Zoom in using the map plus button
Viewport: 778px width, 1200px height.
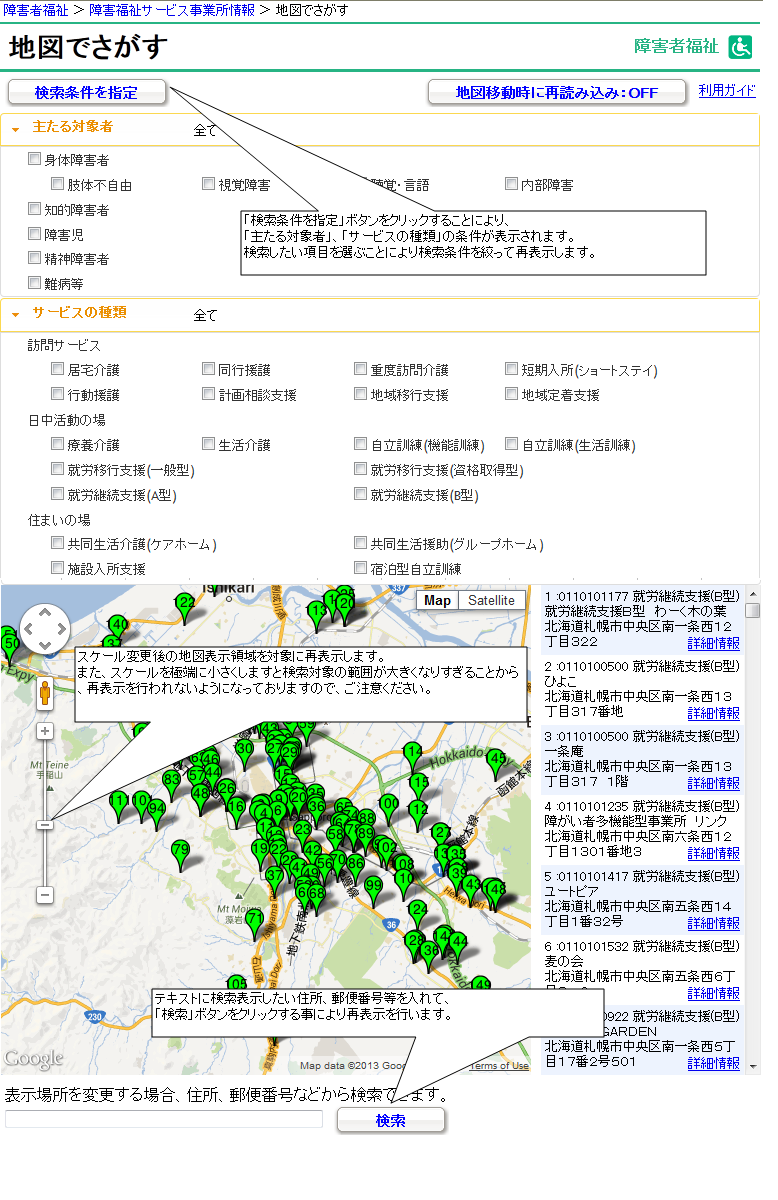pos(45,731)
